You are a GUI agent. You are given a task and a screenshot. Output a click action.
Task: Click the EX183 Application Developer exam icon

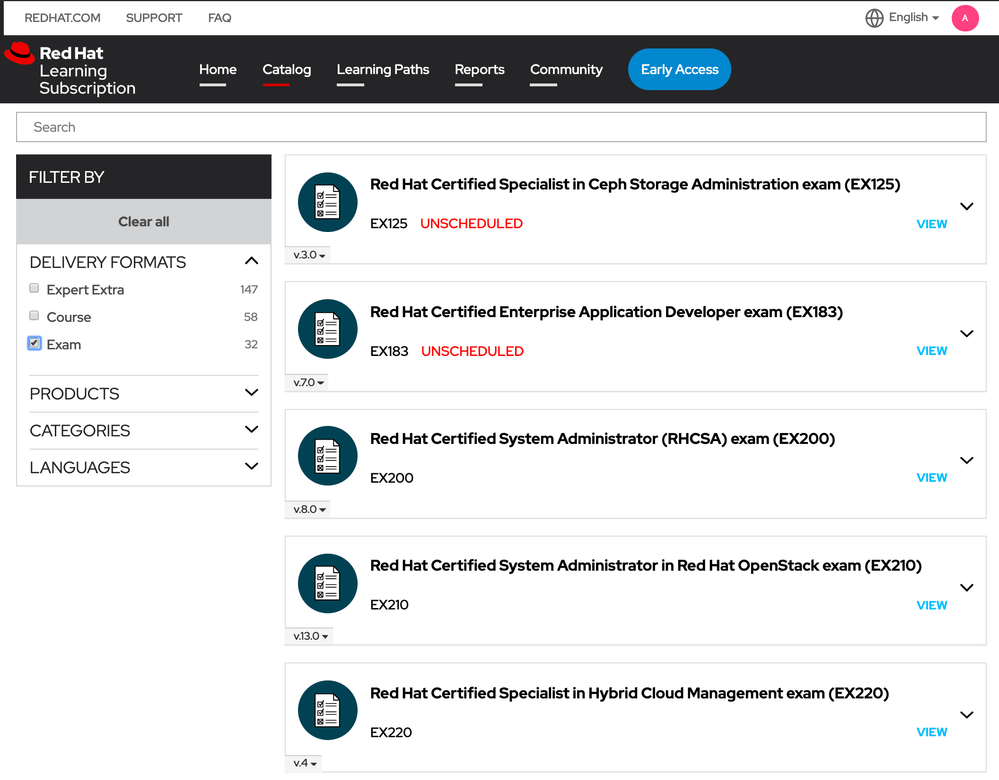click(327, 329)
